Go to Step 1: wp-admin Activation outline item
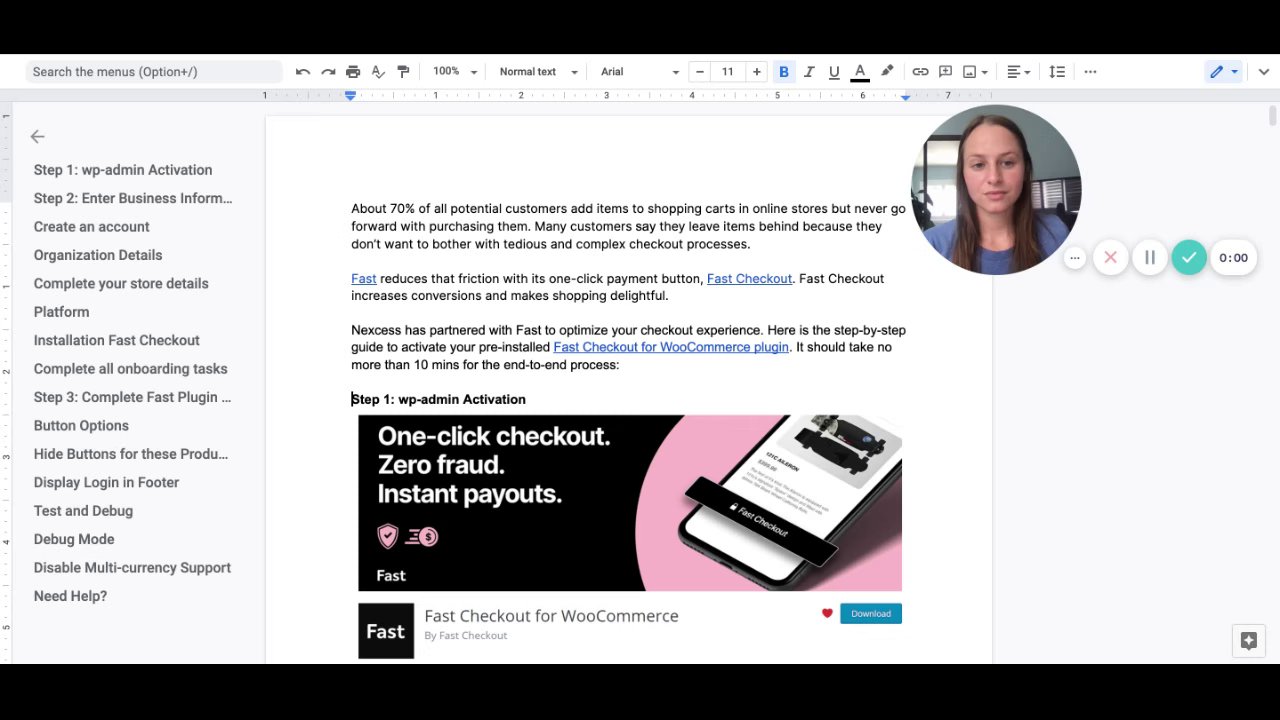The height and width of the screenshot is (720, 1280). coord(123,170)
